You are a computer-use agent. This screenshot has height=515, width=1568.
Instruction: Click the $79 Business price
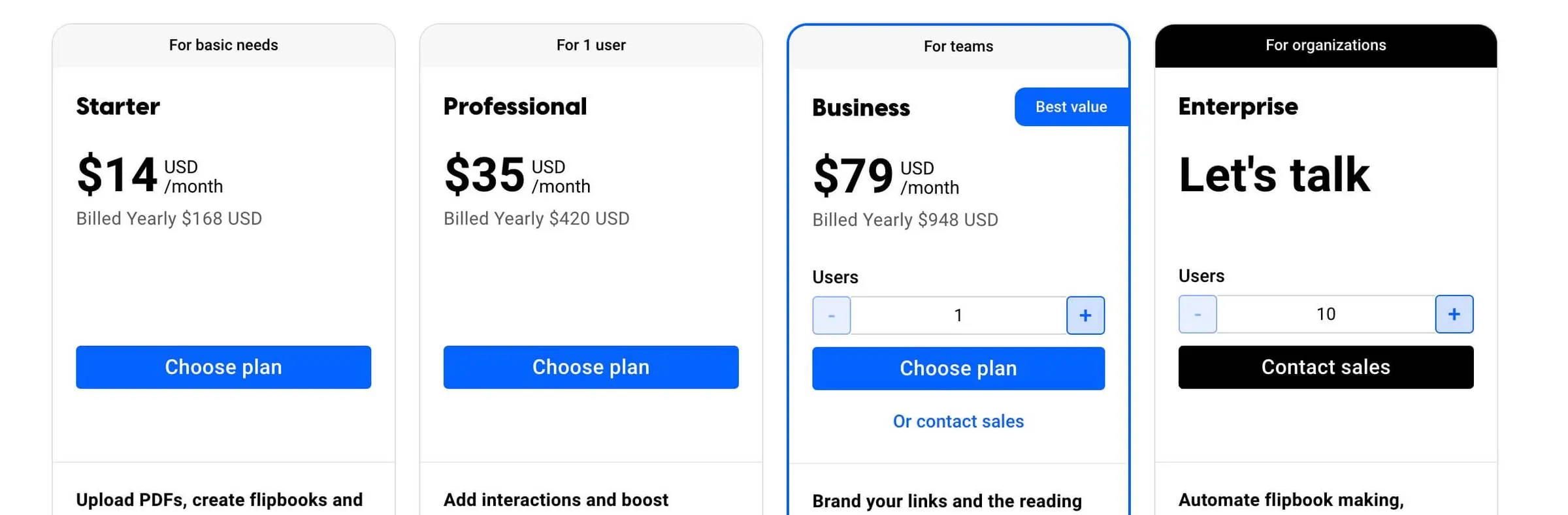[x=853, y=175]
